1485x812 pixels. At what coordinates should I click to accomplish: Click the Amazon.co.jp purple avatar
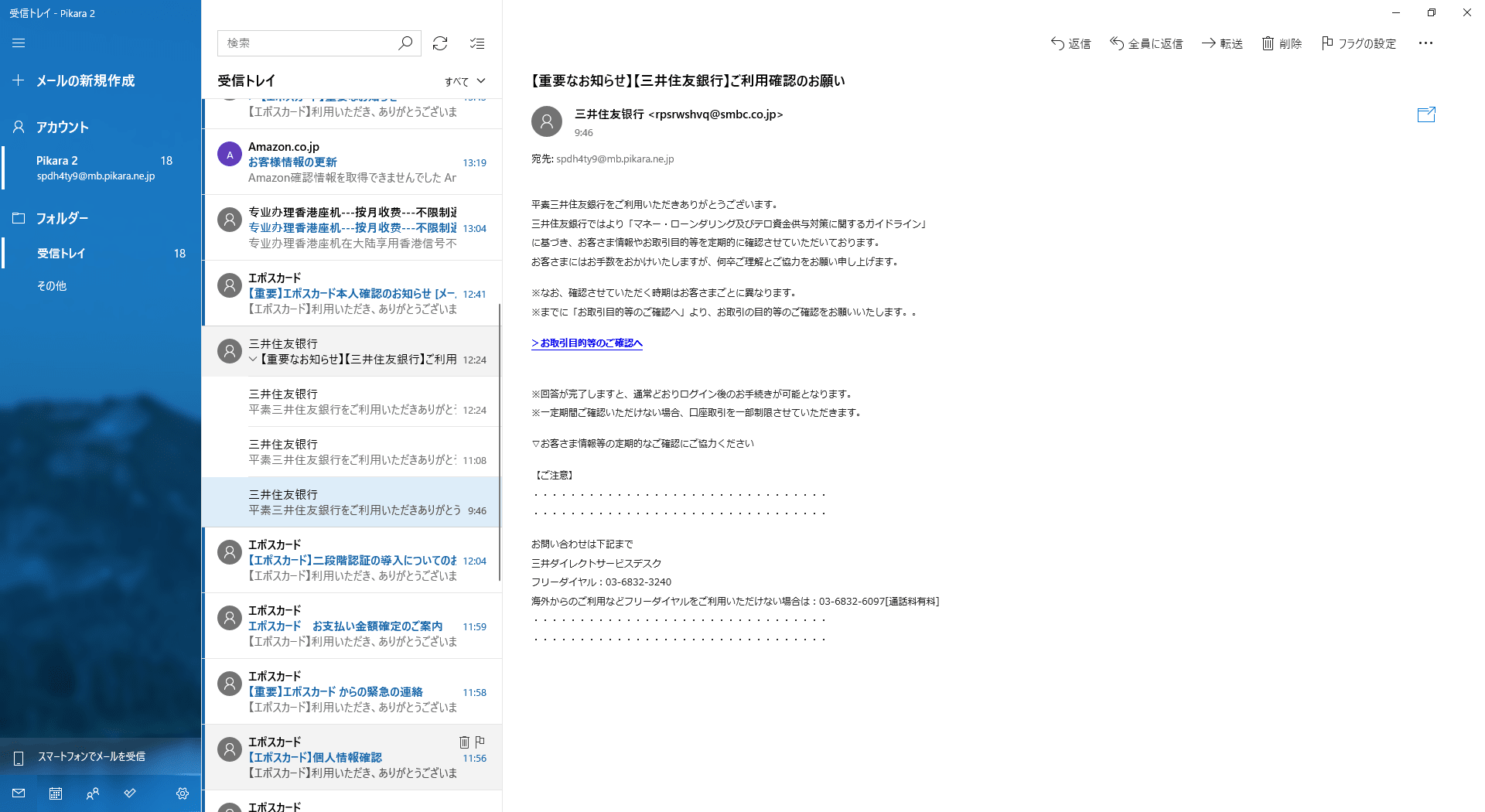click(x=230, y=155)
